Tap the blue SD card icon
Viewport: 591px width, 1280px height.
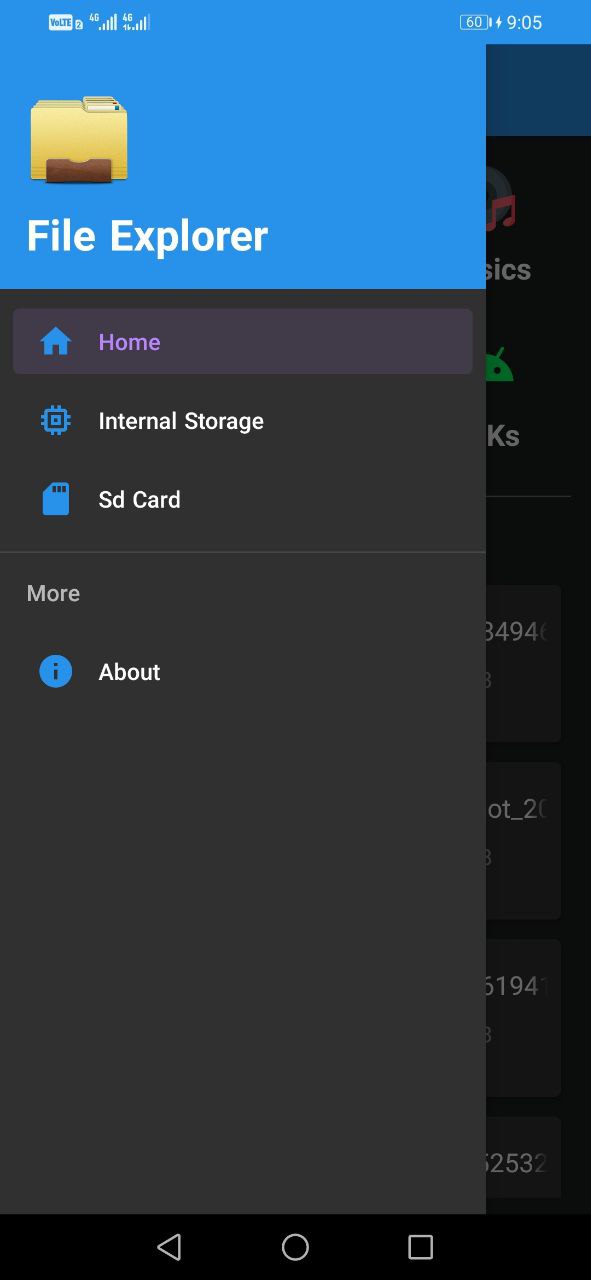click(55, 499)
